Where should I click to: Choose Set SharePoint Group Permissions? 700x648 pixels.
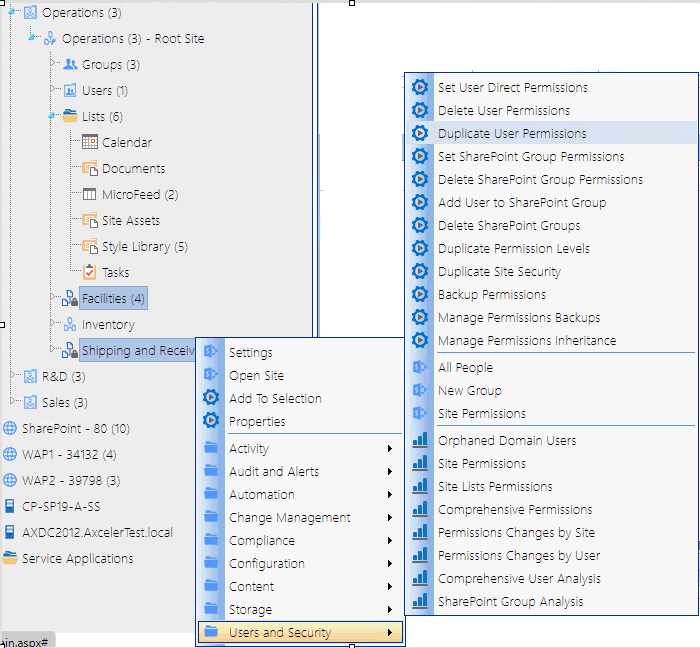tap(552, 156)
